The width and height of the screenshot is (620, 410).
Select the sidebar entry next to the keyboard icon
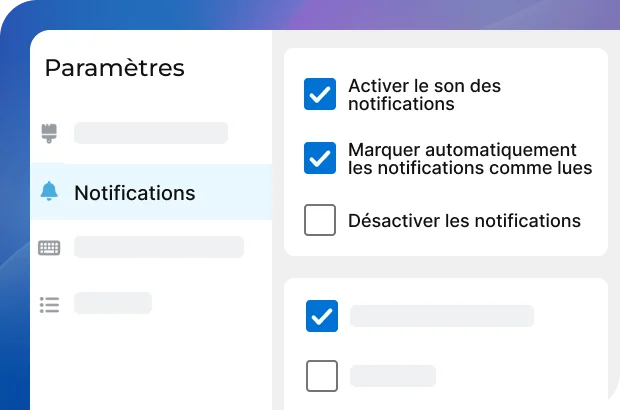click(158, 247)
